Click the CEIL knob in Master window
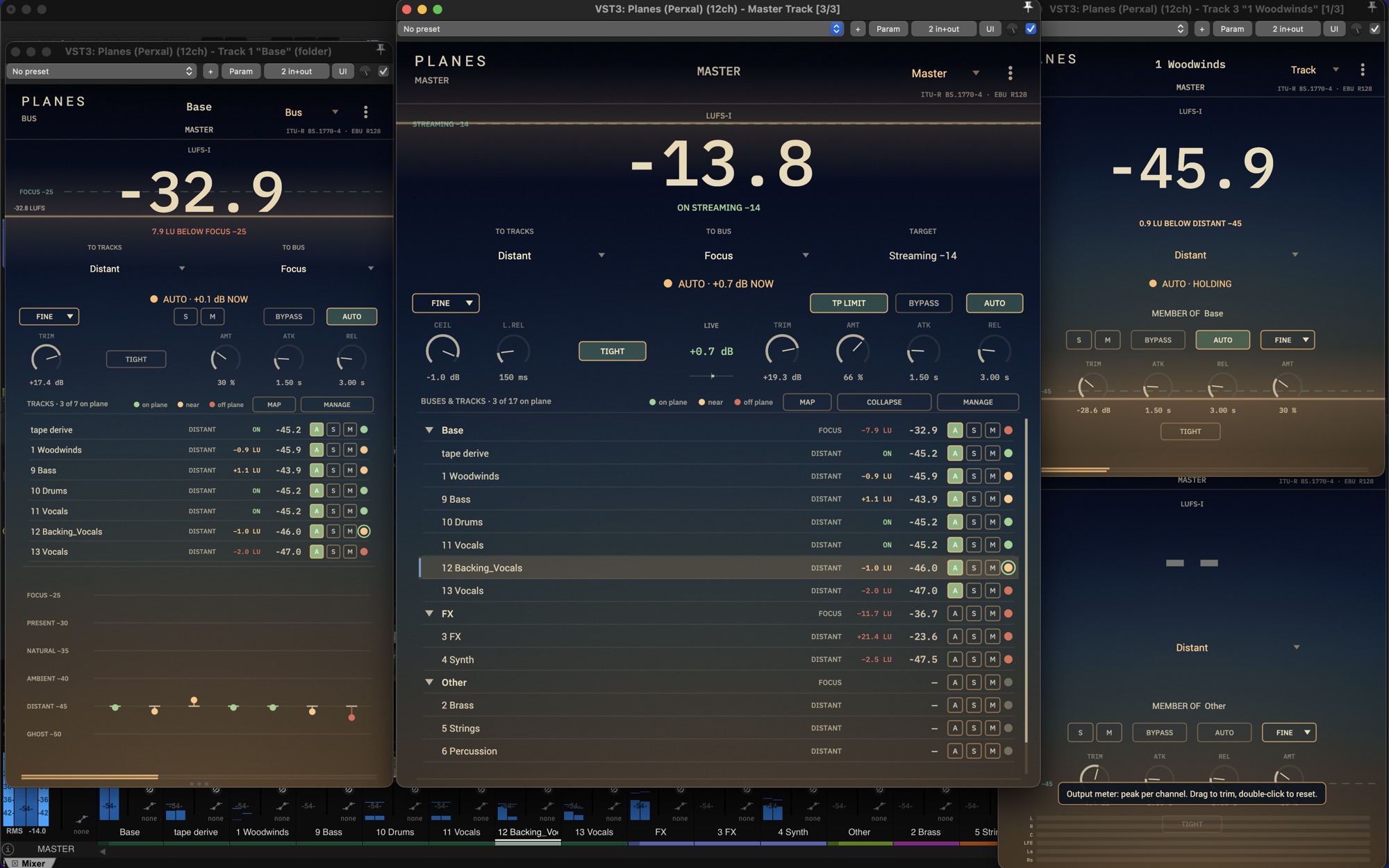Image resolution: width=1389 pixels, height=868 pixels. 442,351
